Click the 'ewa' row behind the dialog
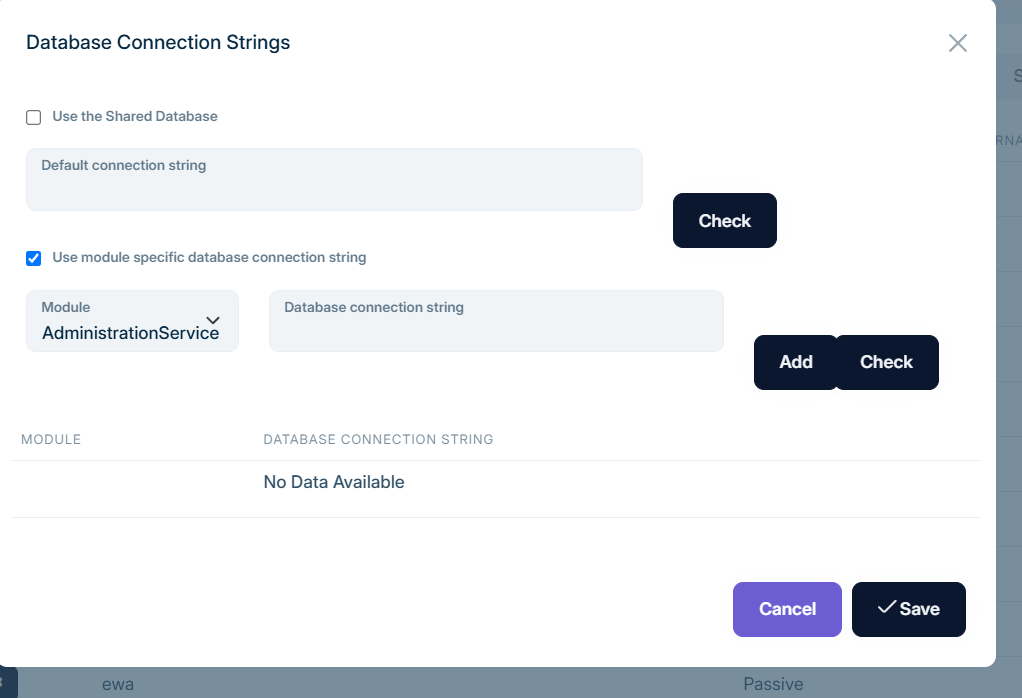 click(118, 684)
